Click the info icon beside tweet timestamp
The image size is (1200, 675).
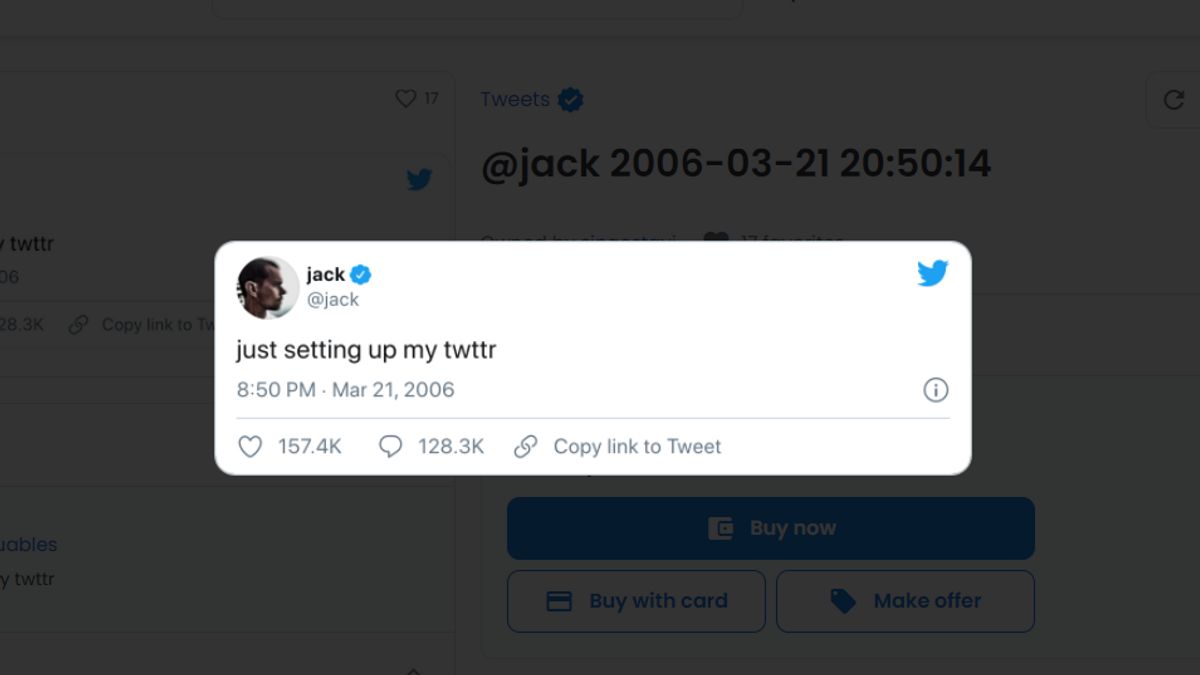pyautogui.click(x=935, y=390)
